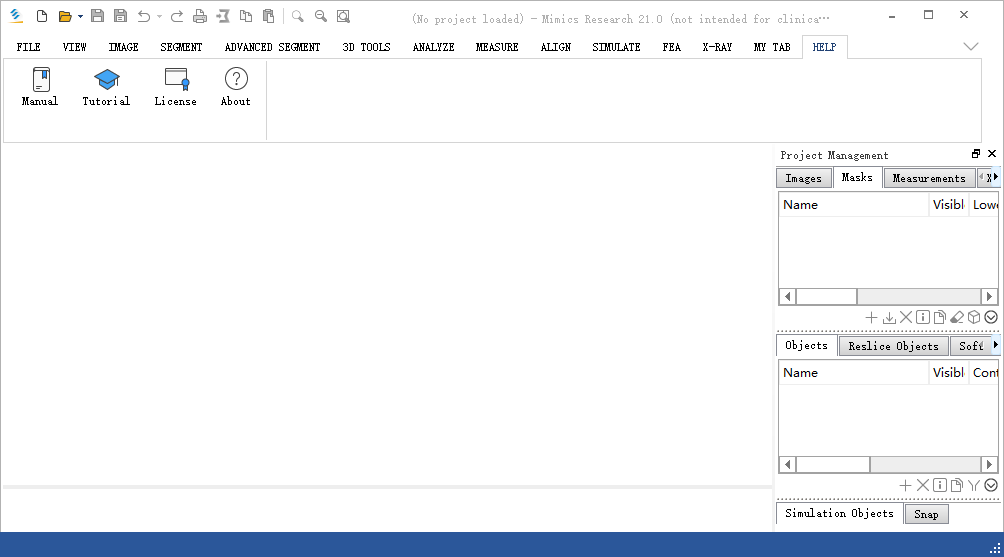Click the Mimics application logo icon

[x=16, y=16]
